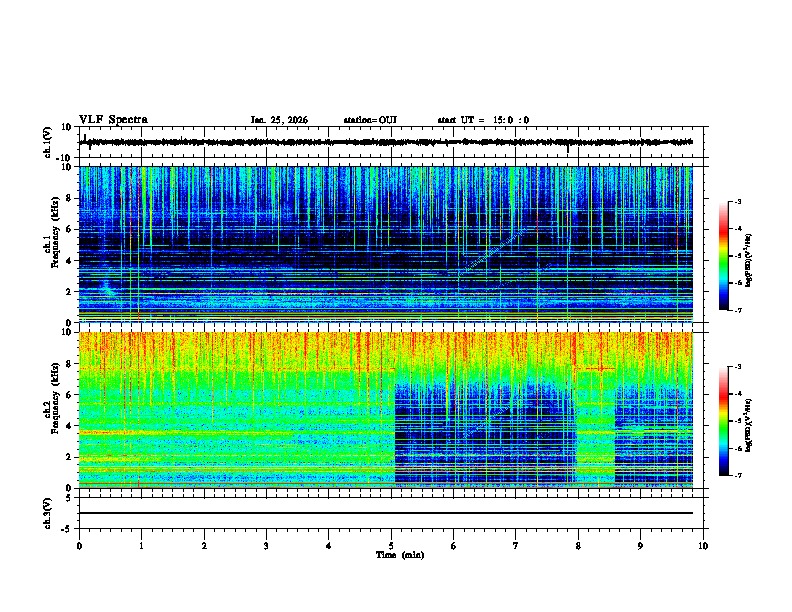The image size is (792, 612).
Task: Click the "start UT = 15:0 :0" label
Action: coord(483,120)
